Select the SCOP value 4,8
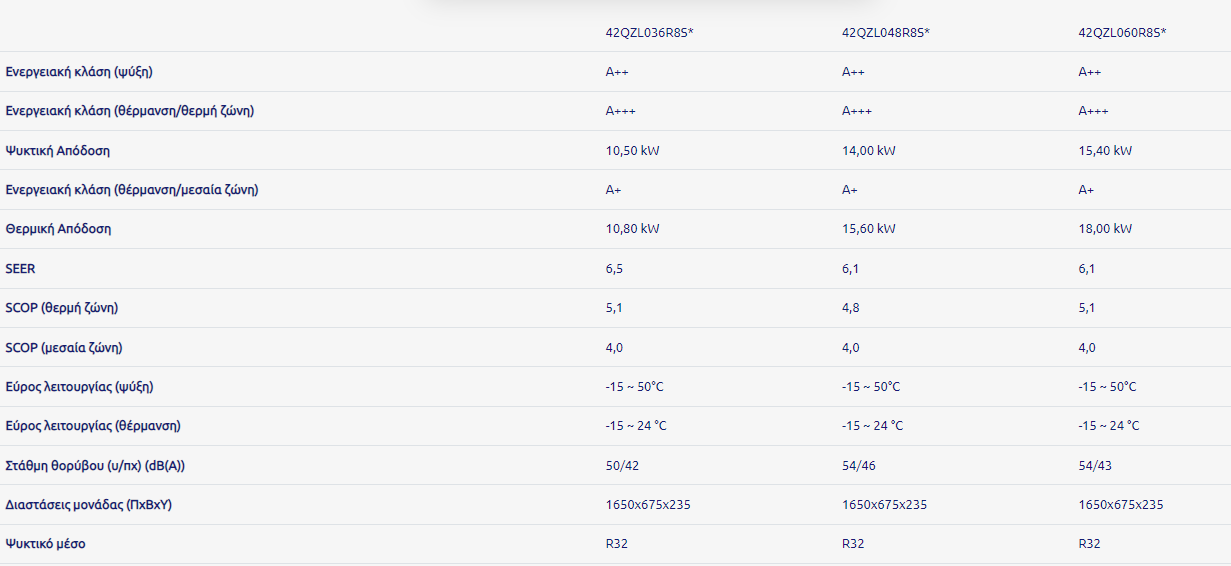 coord(850,308)
